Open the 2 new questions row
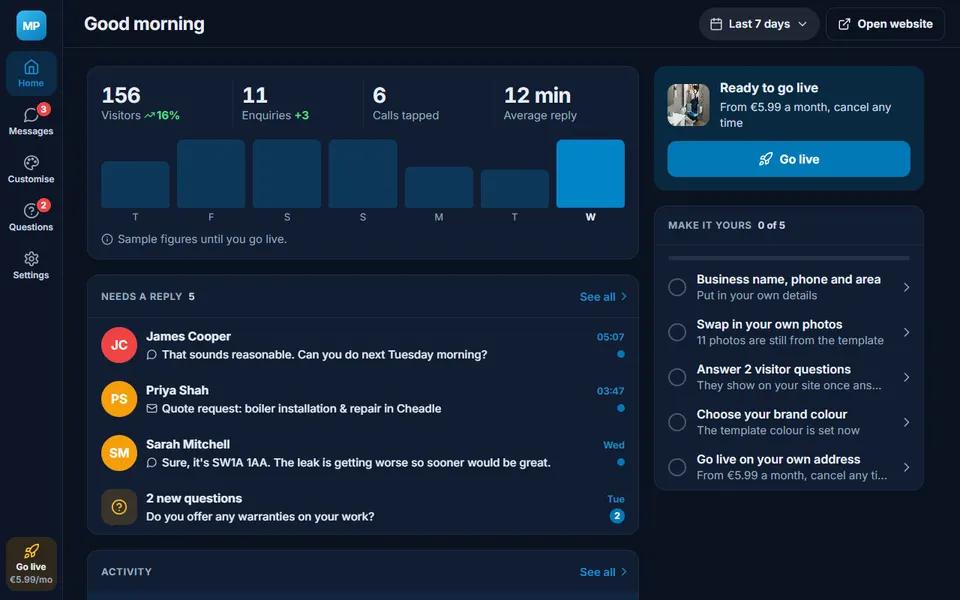Image resolution: width=960 pixels, height=600 pixels. [x=363, y=507]
